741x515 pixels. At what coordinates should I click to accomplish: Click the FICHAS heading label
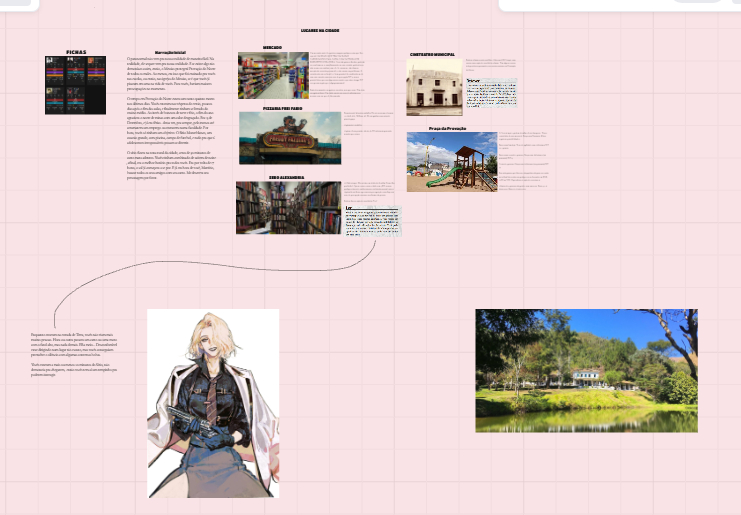pyautogui.click(x=75, y=52)
